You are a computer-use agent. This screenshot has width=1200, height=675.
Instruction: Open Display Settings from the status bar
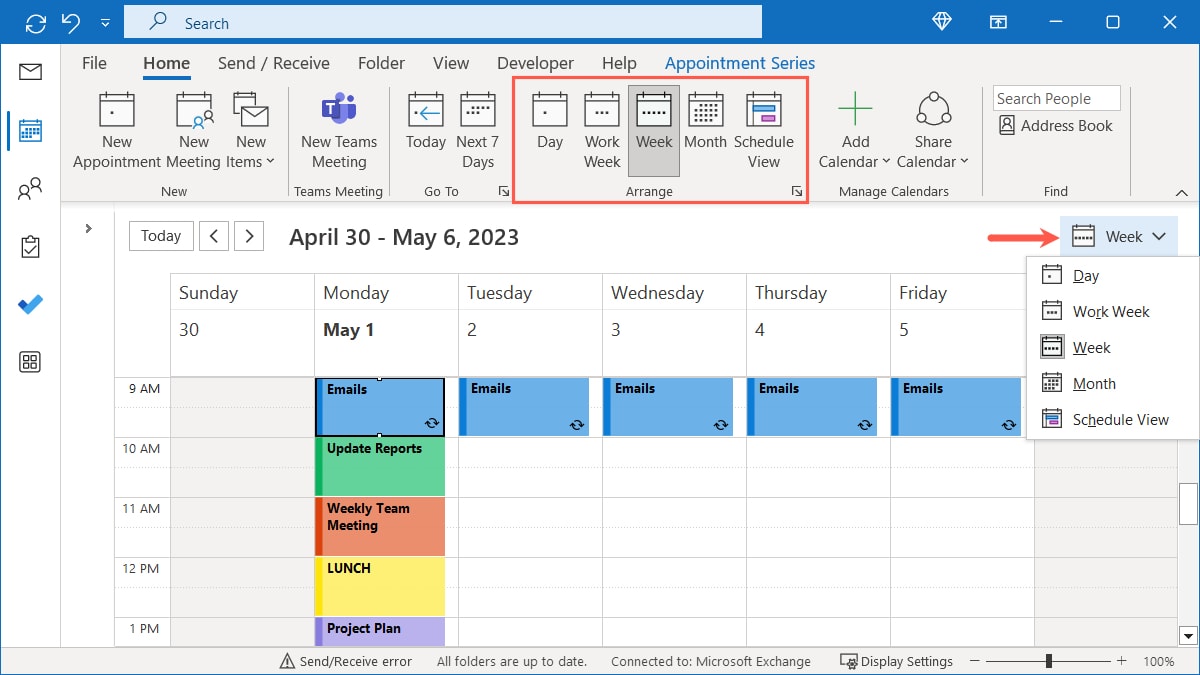pyautogui.click(x=897, y=661)
